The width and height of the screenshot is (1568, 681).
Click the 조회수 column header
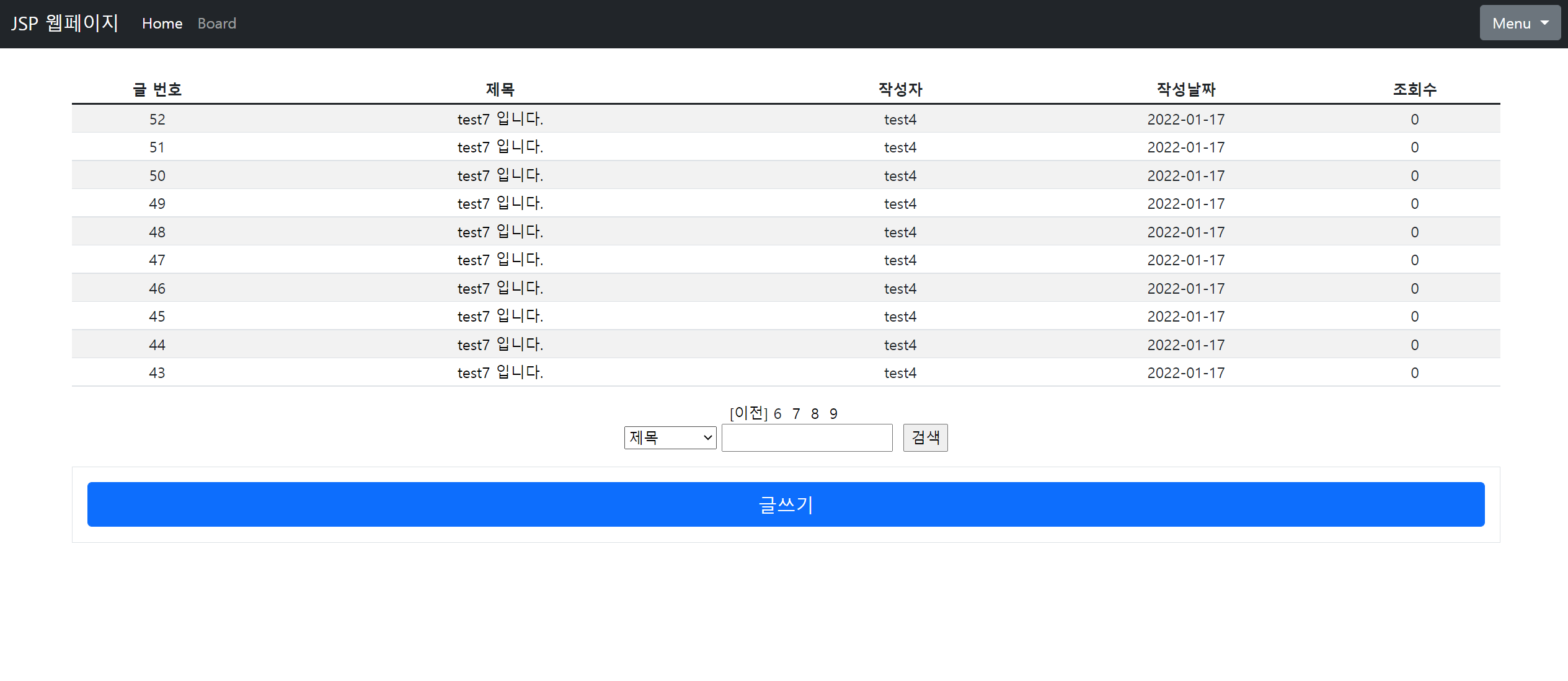pos(1414,90)
